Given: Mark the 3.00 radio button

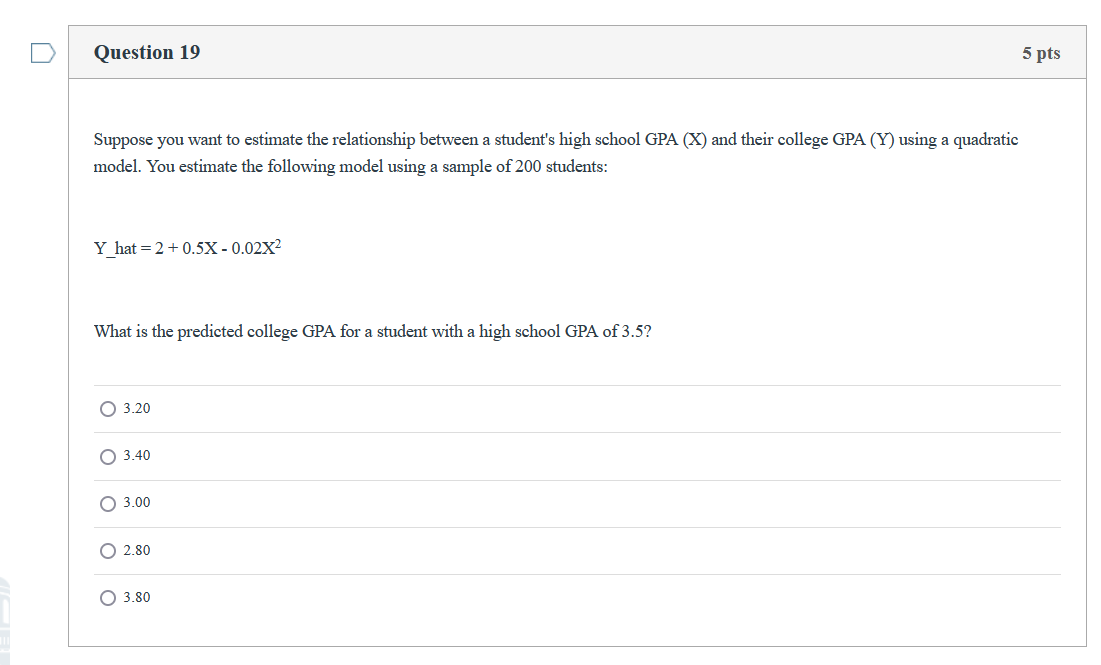Looking at the screenshot, I should (x=107, y=503).
